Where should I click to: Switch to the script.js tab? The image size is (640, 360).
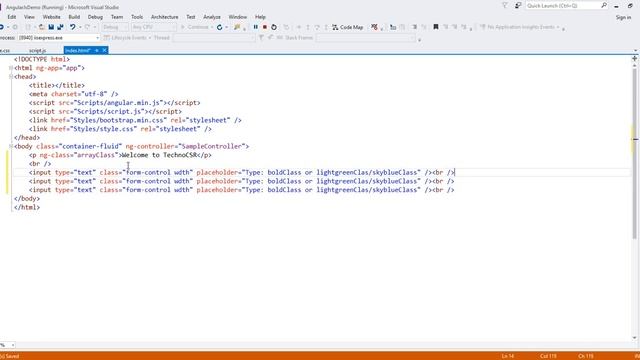pyautogui.click(x=38, y=51)
